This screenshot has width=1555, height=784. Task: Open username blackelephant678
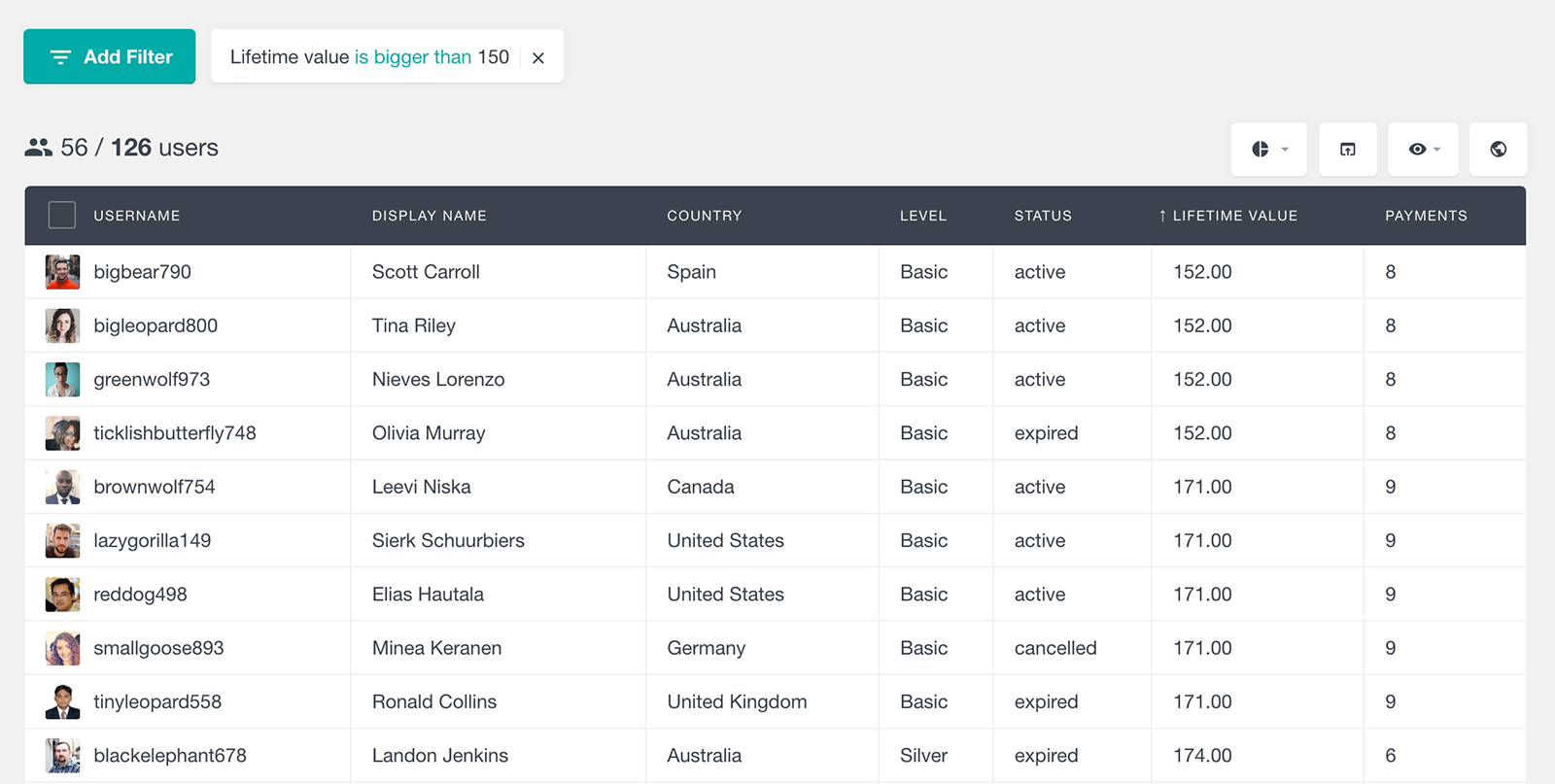pos(170,756)
